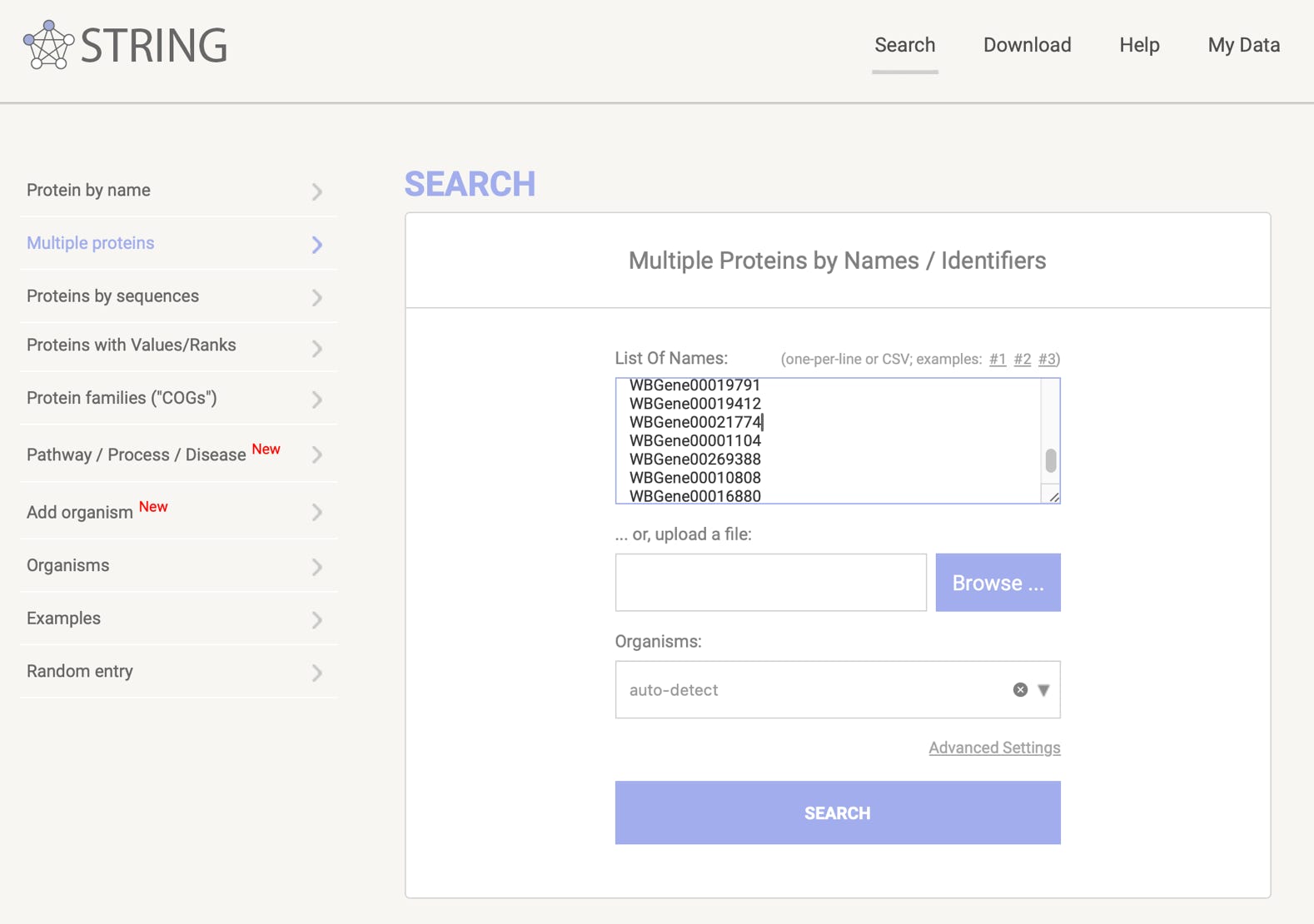Click the upload file input field
The width and height of the screenshot is (1314, 924).
click(770, 583)
